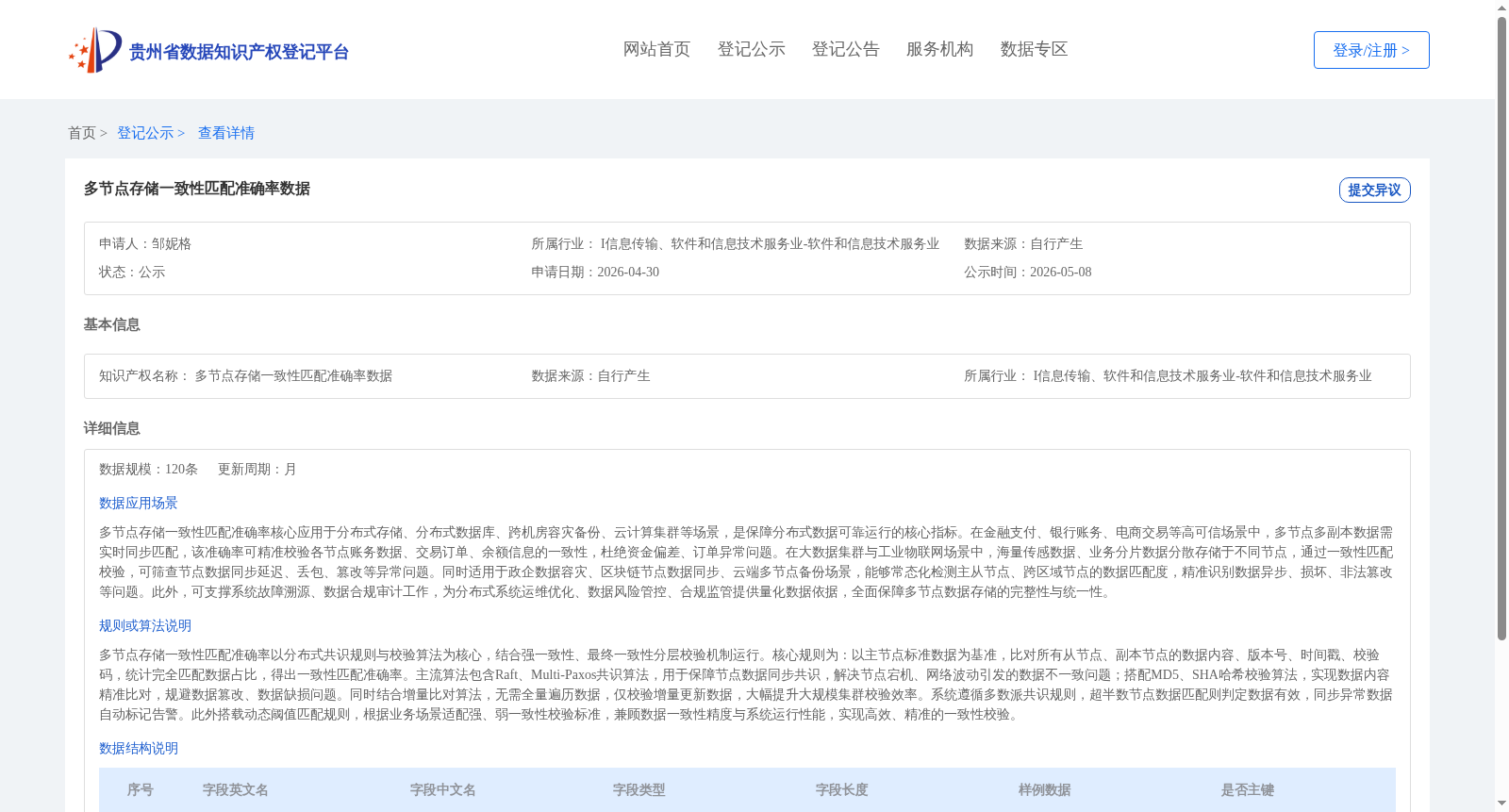Click the applicant text 申请人：邹妮格

[x=145, y=243]
